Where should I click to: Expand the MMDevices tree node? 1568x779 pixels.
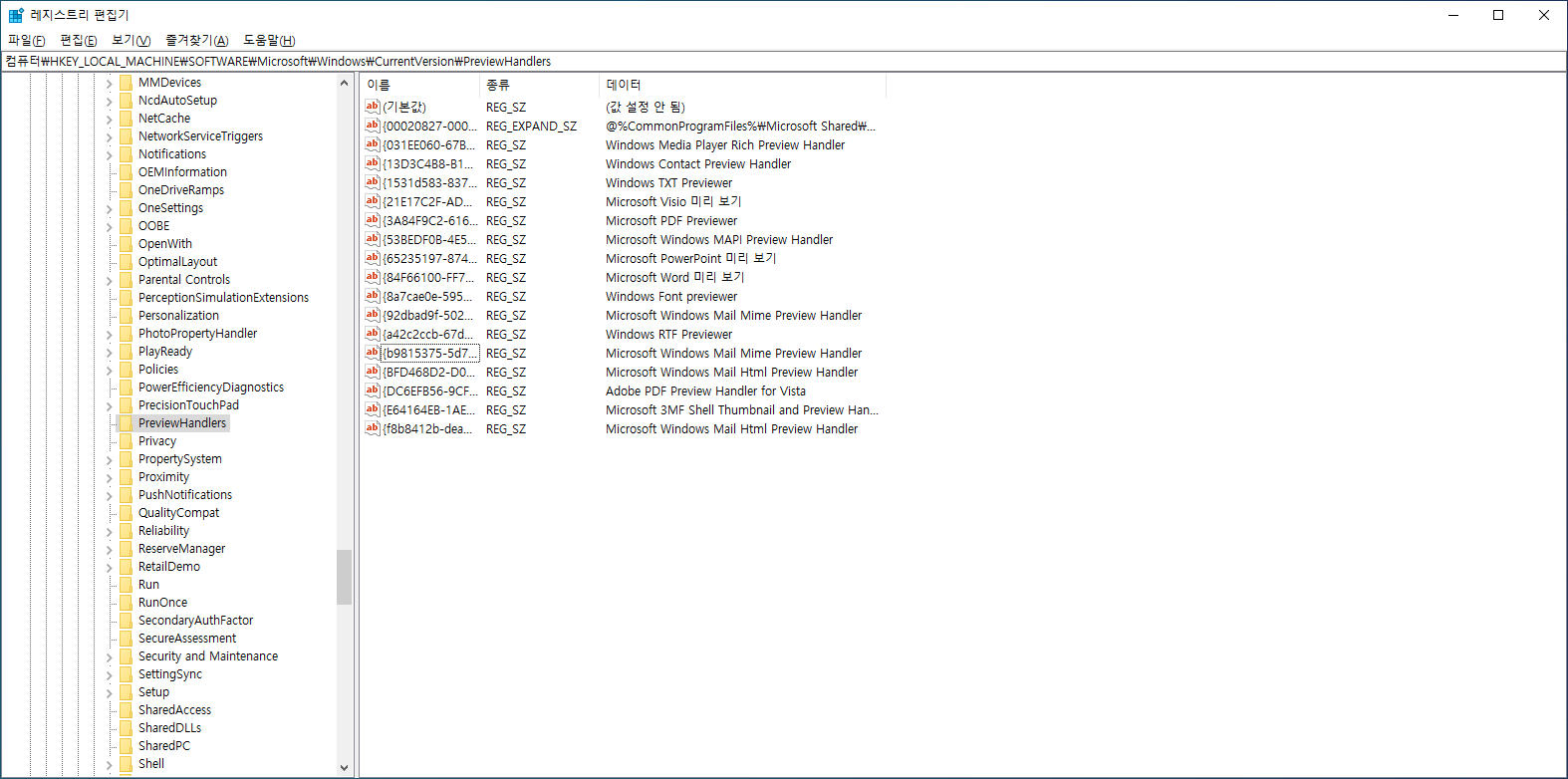coord(110,83)
